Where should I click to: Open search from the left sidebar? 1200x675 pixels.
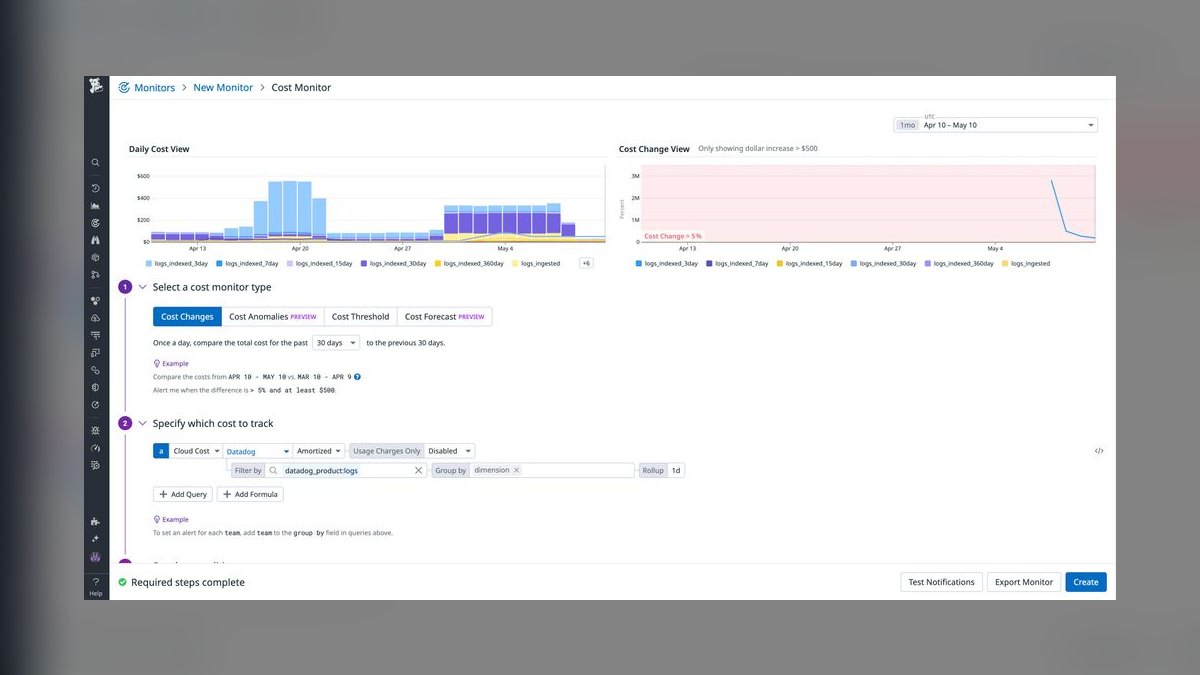(x=96, y=162)
